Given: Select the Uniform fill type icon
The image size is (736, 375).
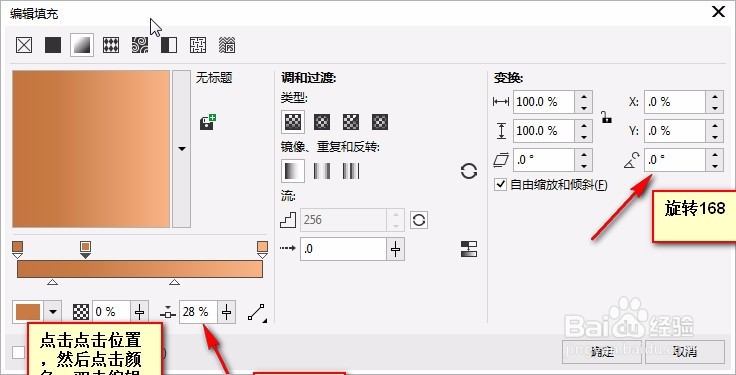Looking at the screenshot, I should point(53,45).
